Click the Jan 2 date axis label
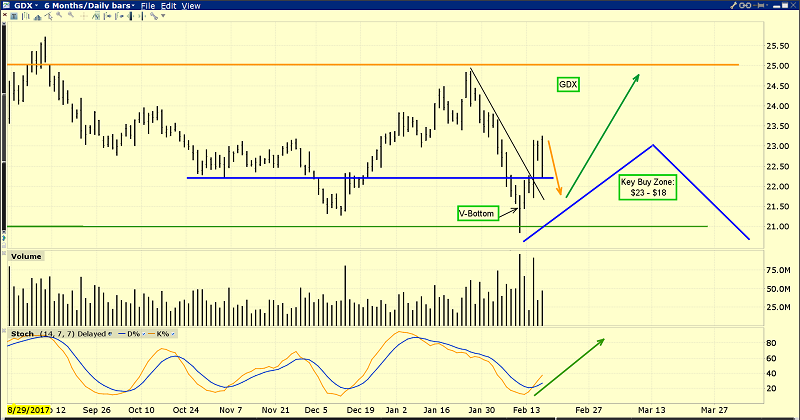The height and width of the screenshot is (420, 800). 396,410
